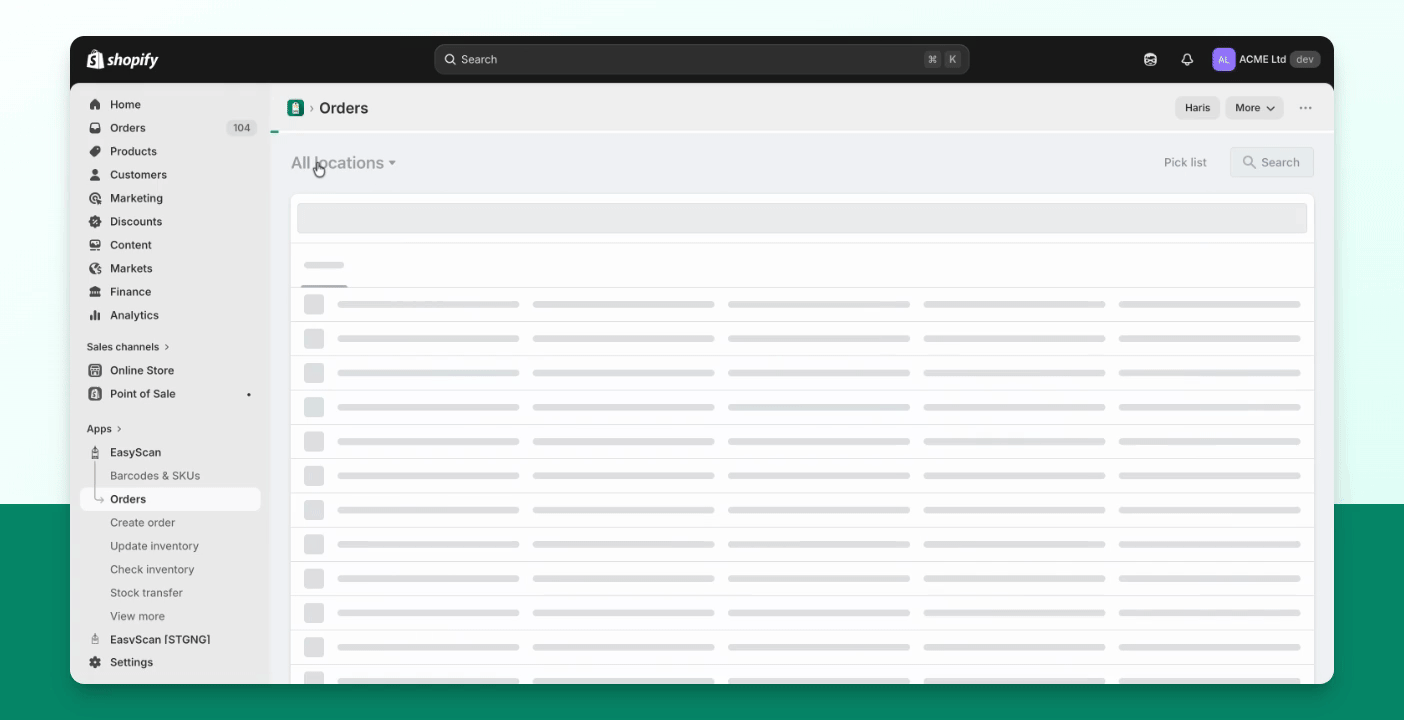Image resolution: width=1404 pixels, height=720 pixels.
Task: Click the magnifier in the top search bar
Action: pyautogui.click(x=450, y=60)
